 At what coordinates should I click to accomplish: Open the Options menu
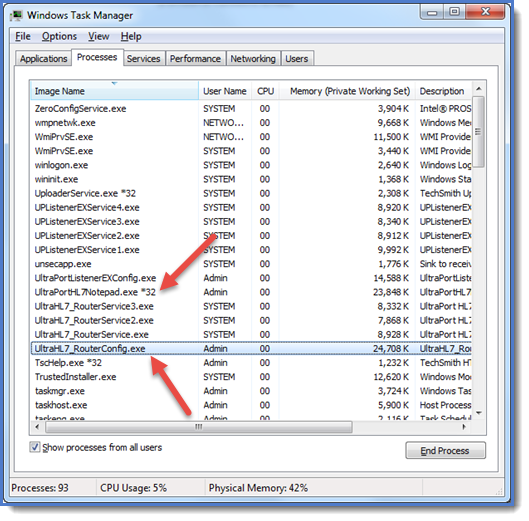[x=59, y=36]
